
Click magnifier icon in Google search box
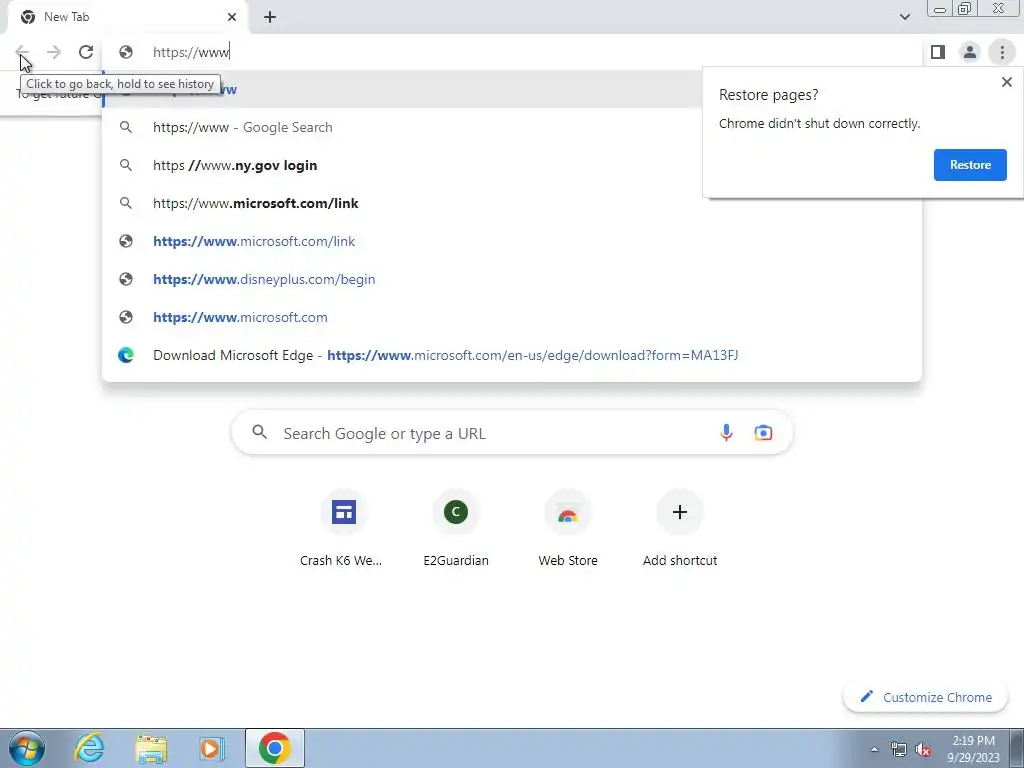tap(259, 432)
